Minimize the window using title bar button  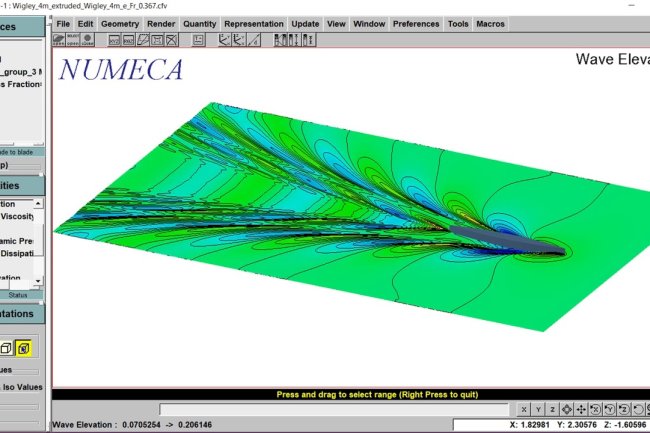pyautogui.click(x=631, y=6)
